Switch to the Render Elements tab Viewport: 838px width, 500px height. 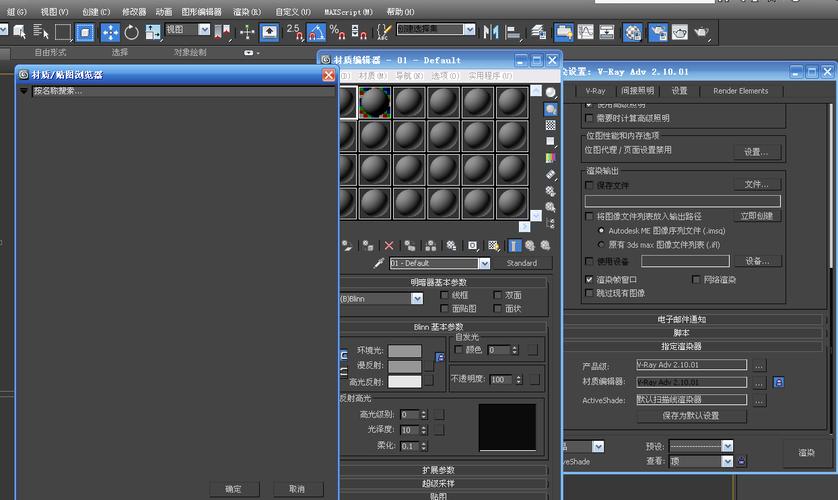coord(740,91)
